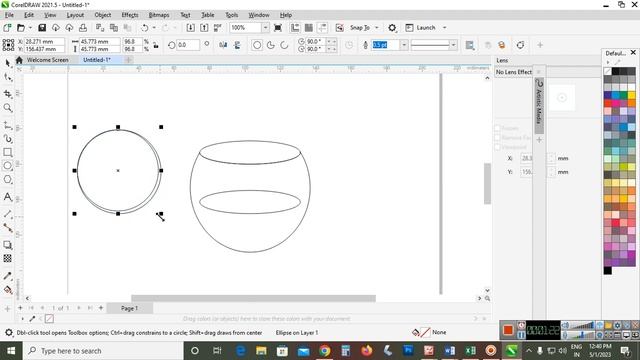Select the Freehand curve tool

coord(7,125)
